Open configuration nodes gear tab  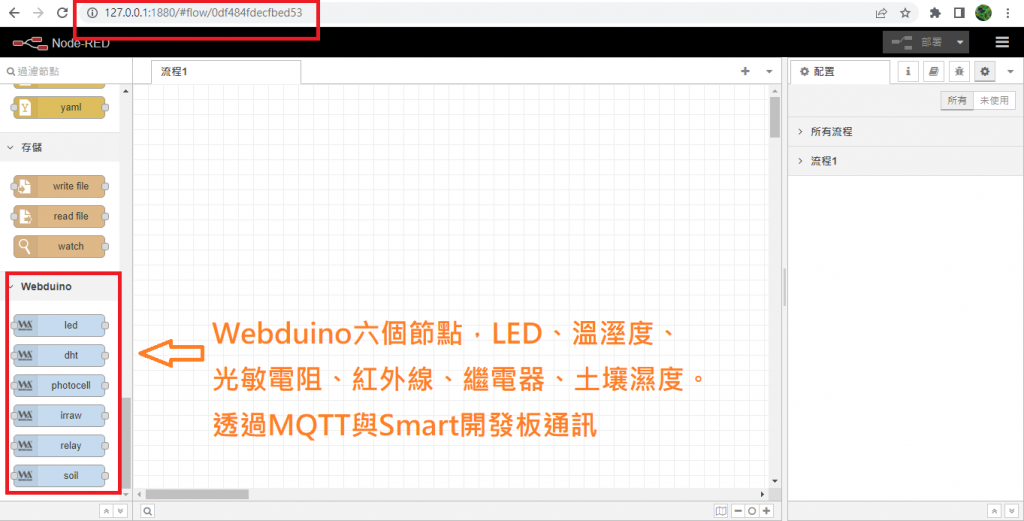985,72
